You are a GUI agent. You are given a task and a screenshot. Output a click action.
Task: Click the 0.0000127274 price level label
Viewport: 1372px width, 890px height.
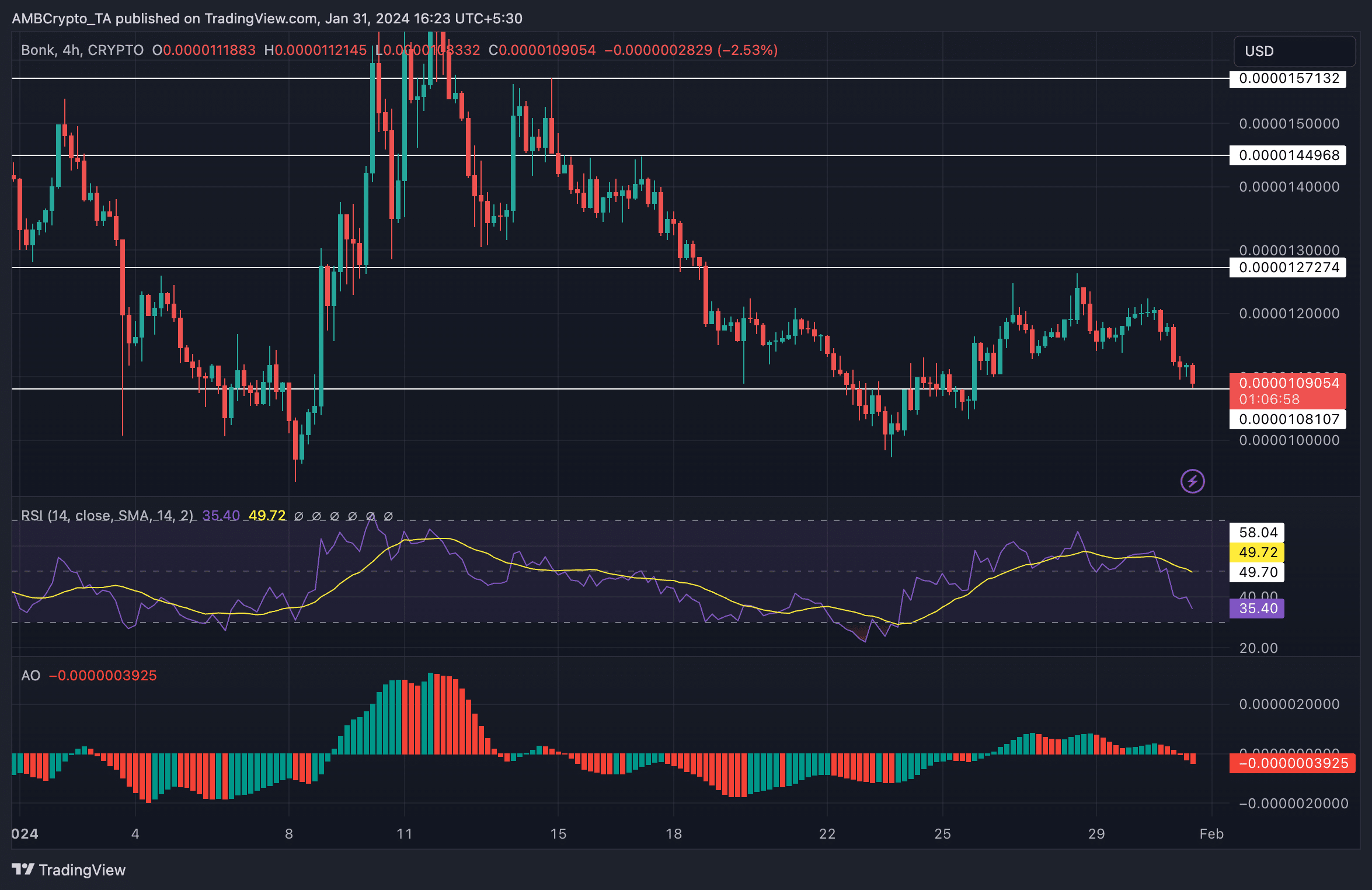[x=1287, y=267]
